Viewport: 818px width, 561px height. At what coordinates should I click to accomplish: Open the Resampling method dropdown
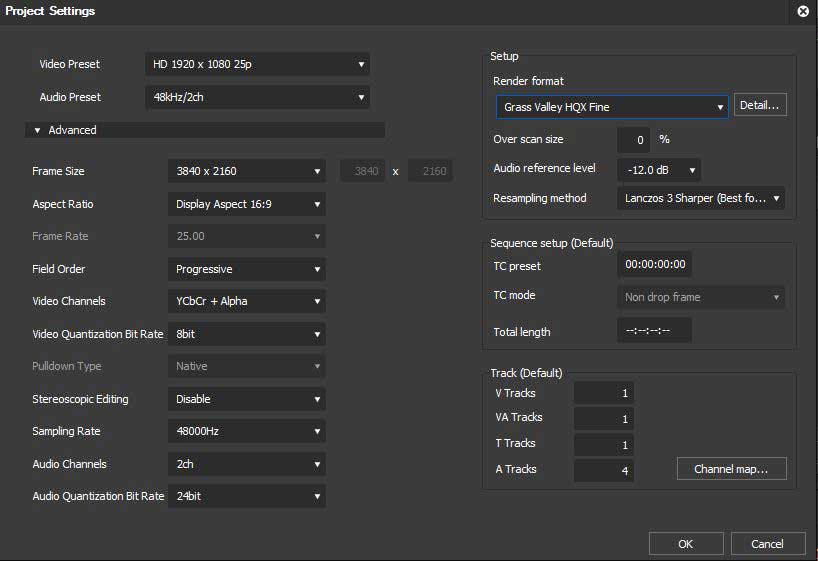click(701, 198)
